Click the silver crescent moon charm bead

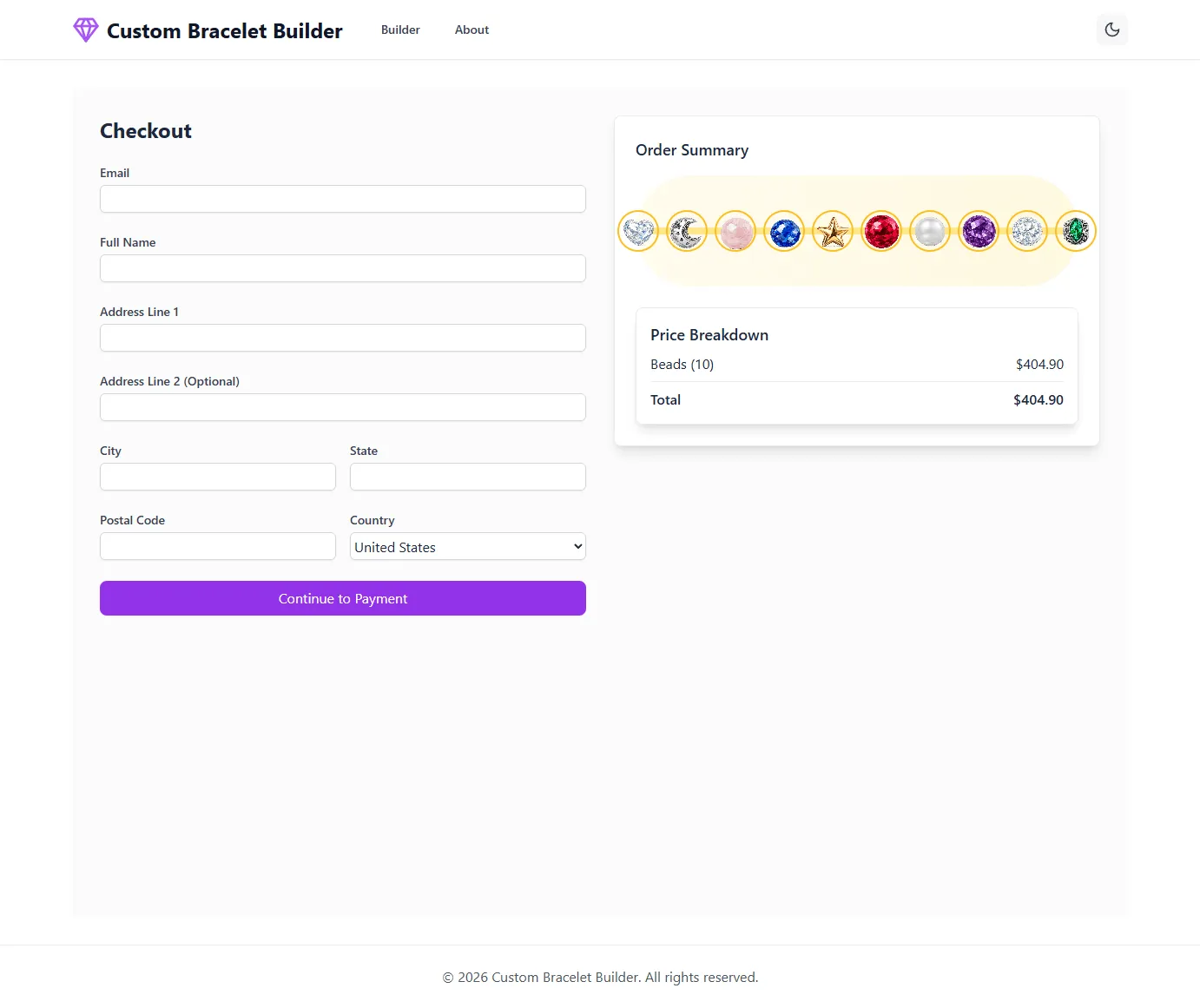coord(687,231)
